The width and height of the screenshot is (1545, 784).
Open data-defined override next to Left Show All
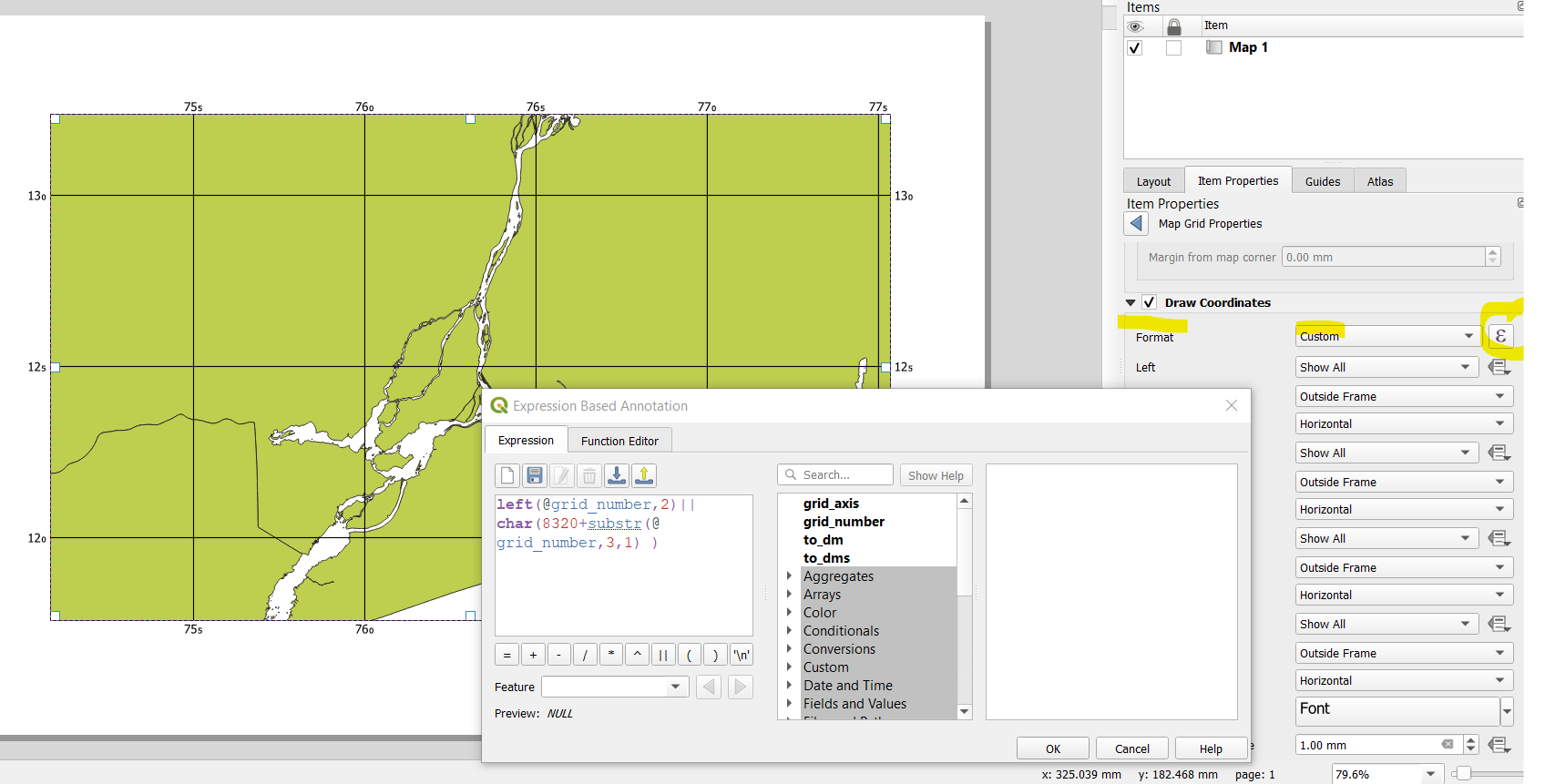pyautogui.click(x=1499, y=367)
